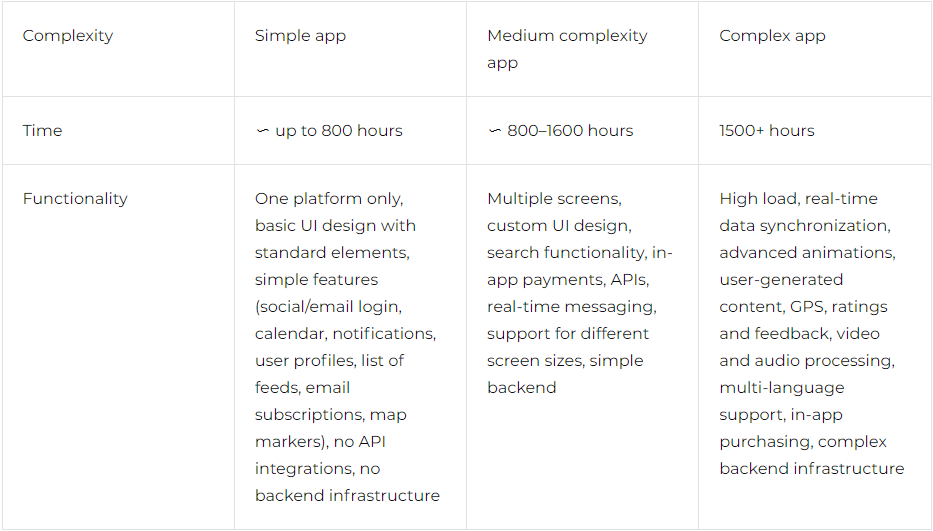Select the Multiple screens text
This screenshot has width=933, height=531.
click(x=554, y=198)
